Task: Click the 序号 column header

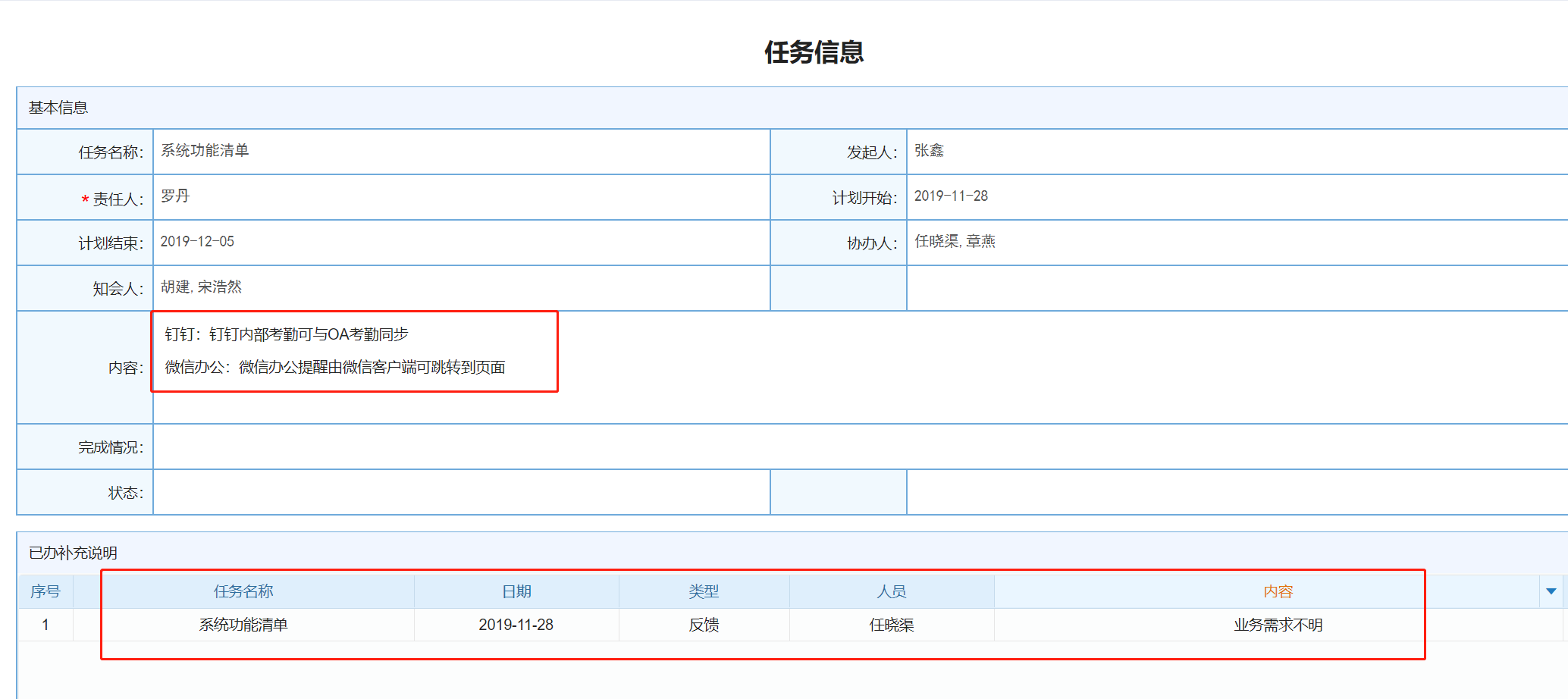Action: tap(45, 591)
